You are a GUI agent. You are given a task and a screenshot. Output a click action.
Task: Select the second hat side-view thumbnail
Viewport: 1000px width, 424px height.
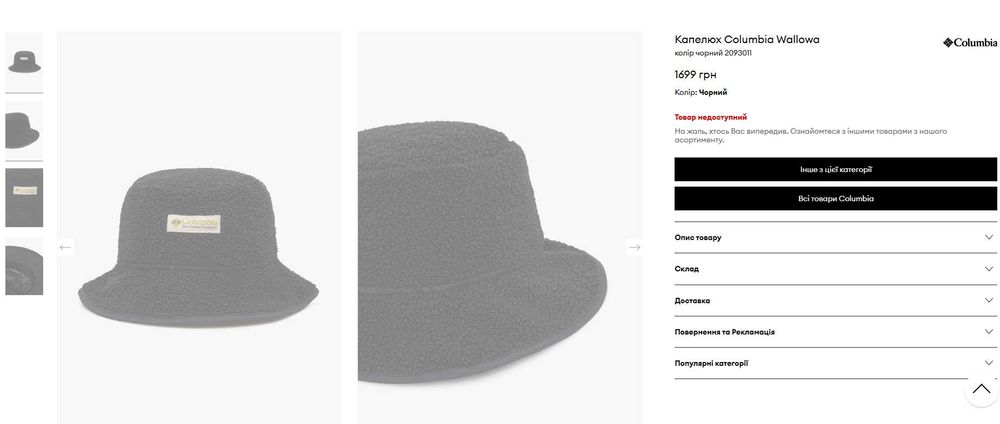click(x=24, y=129)
